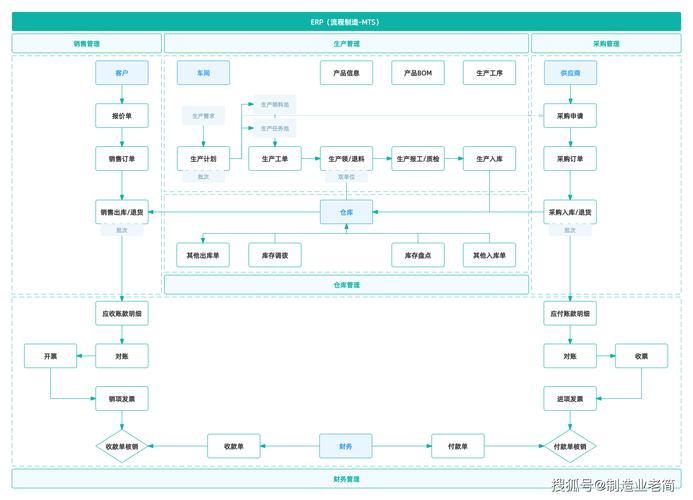This screenshot has height=500, width=693.
Task: Select the 收款单核销 diamond shape
Action: tap(122, 446)
